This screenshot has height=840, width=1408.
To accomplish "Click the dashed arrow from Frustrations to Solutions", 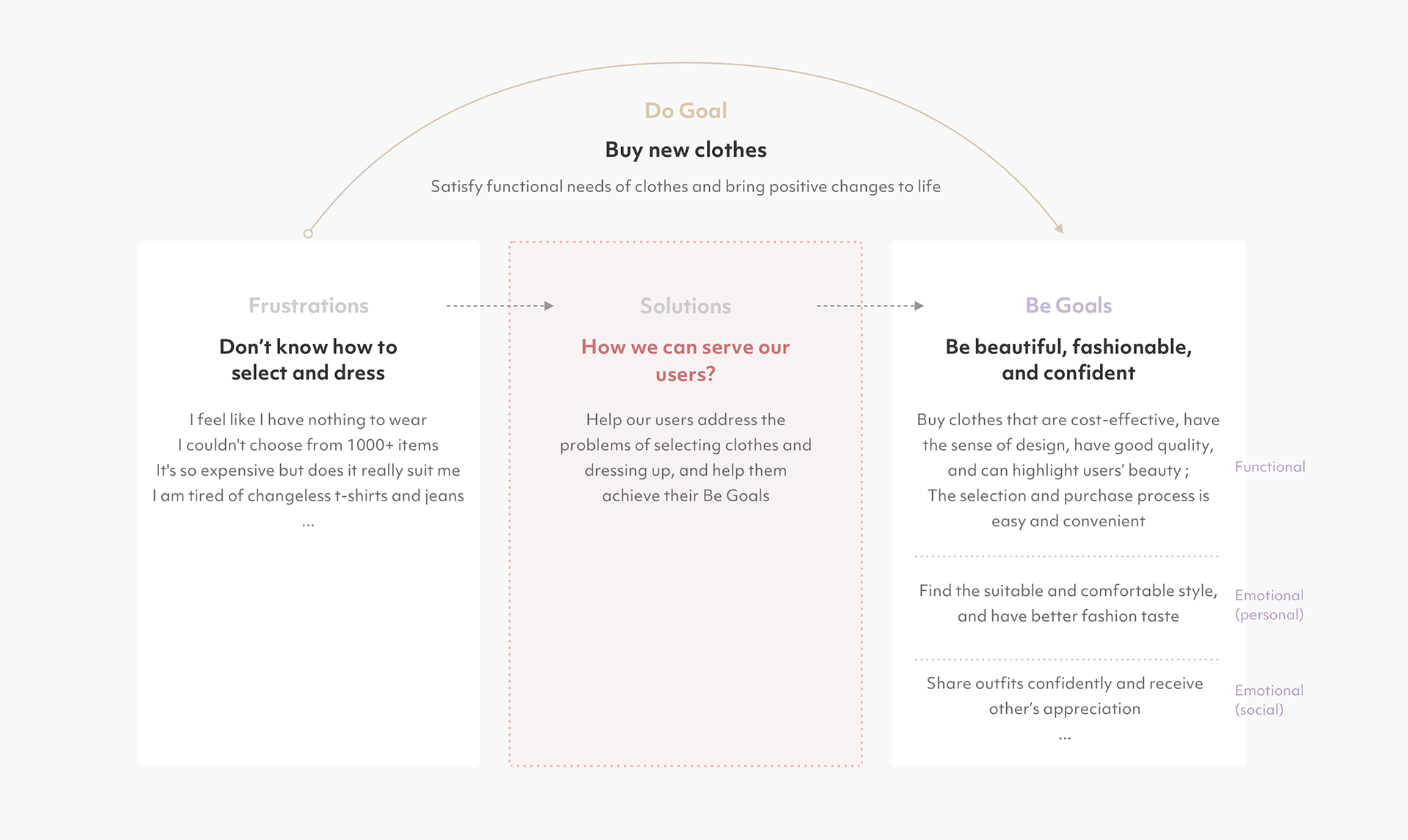I will 499,306.
